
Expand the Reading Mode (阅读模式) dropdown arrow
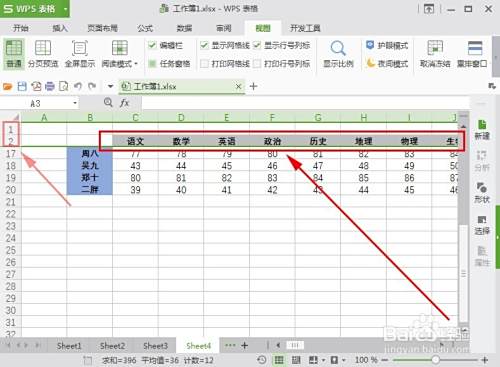coord(136,64)
